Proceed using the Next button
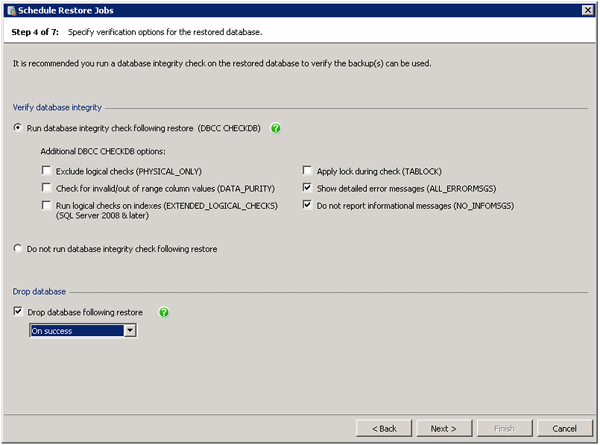Viewport: 600px width, 445px height. (x=443, y=428)
